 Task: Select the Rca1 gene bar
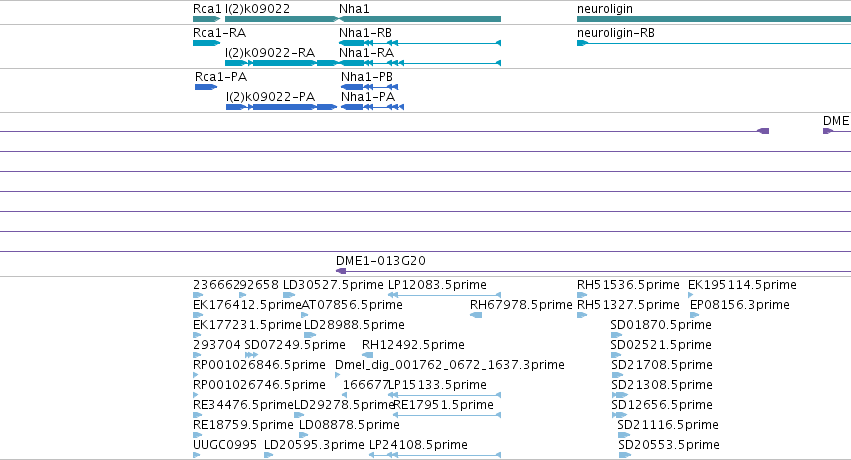coord(206,19)
